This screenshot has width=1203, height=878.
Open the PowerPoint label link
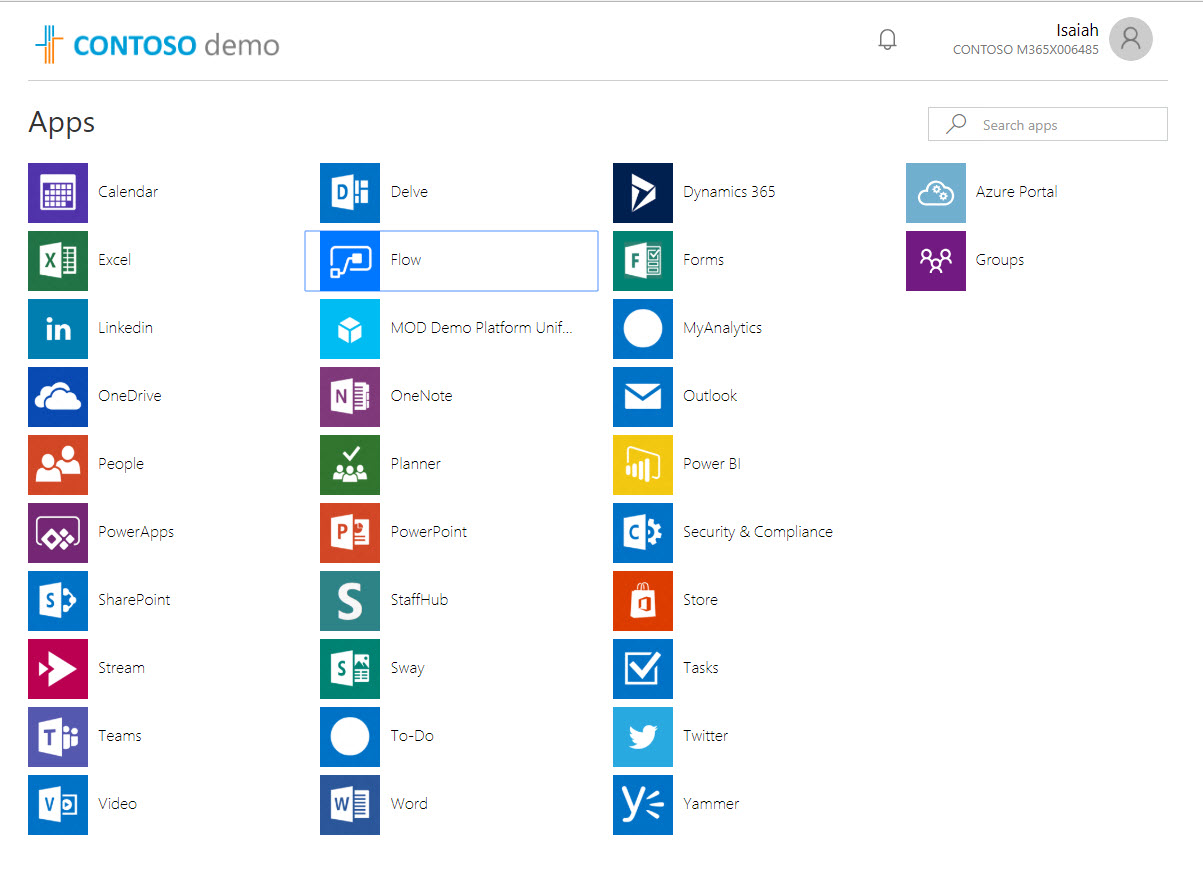429,532
